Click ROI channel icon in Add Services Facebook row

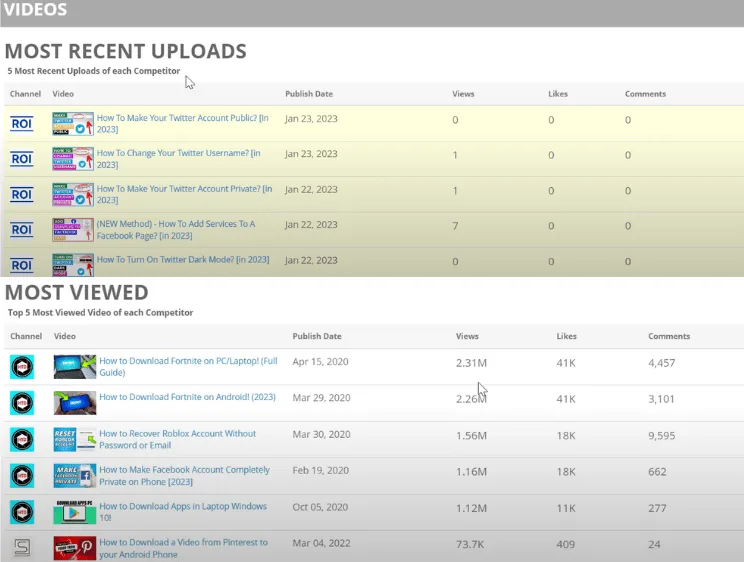(x=22, y=230)
